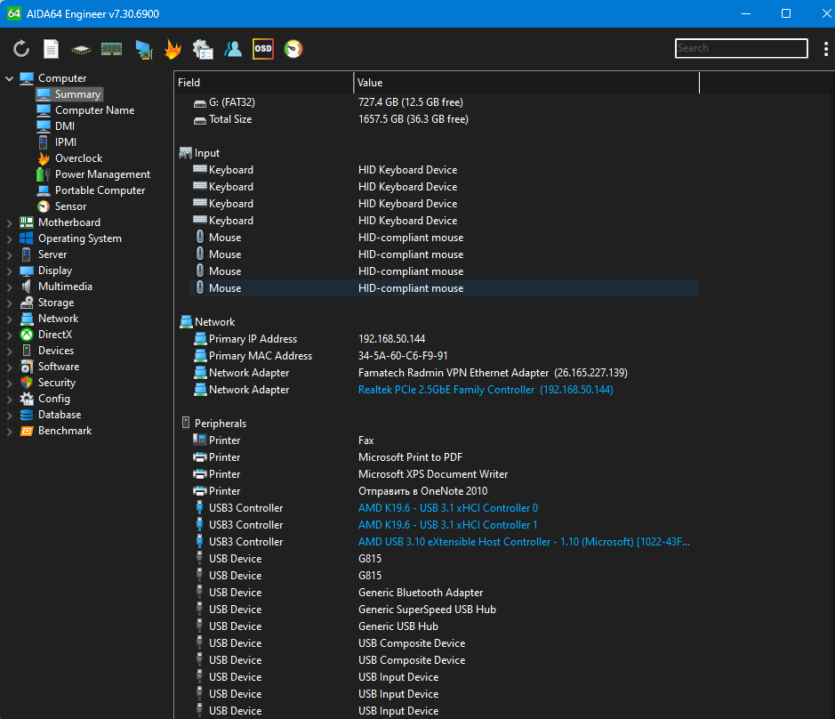Click the Devices tree icon
Viewport: 835px width, 719px height.
(27, 350)
